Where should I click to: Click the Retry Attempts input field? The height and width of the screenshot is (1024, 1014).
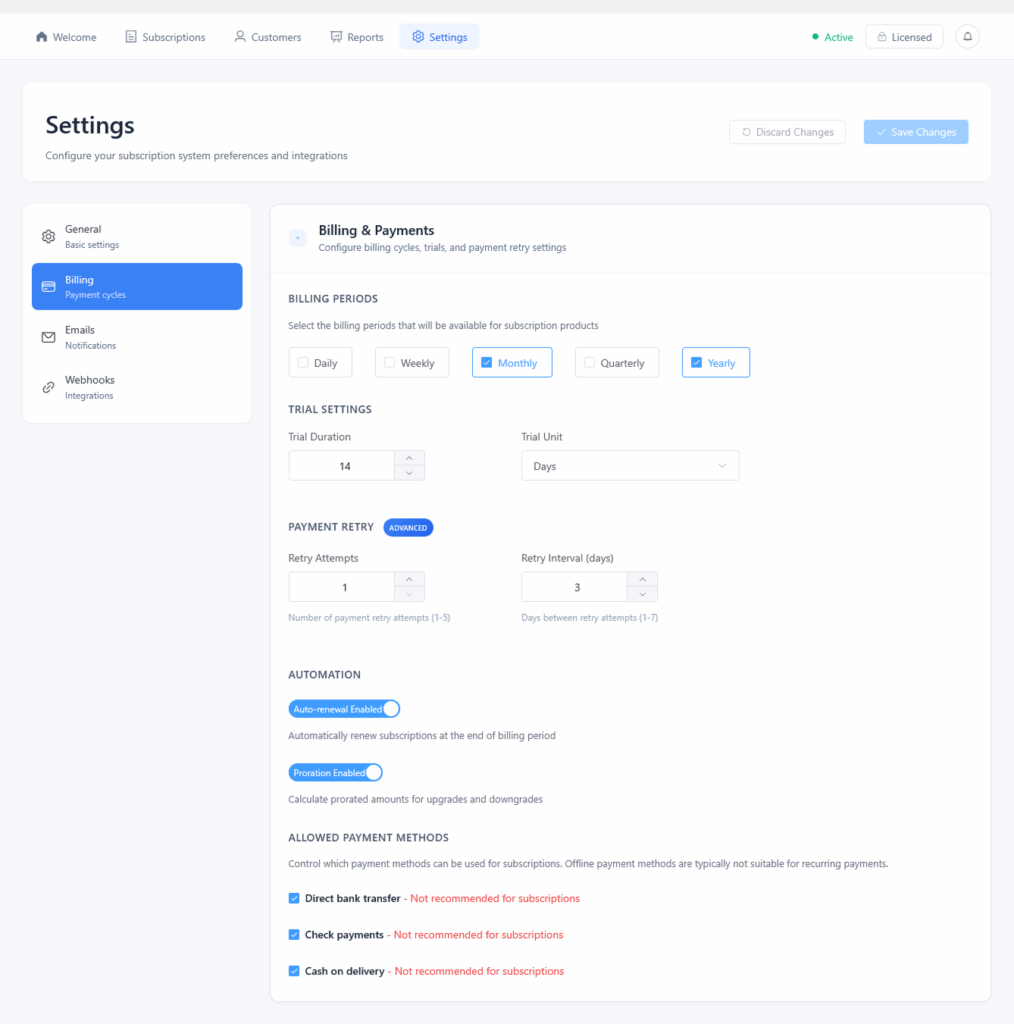343,587
